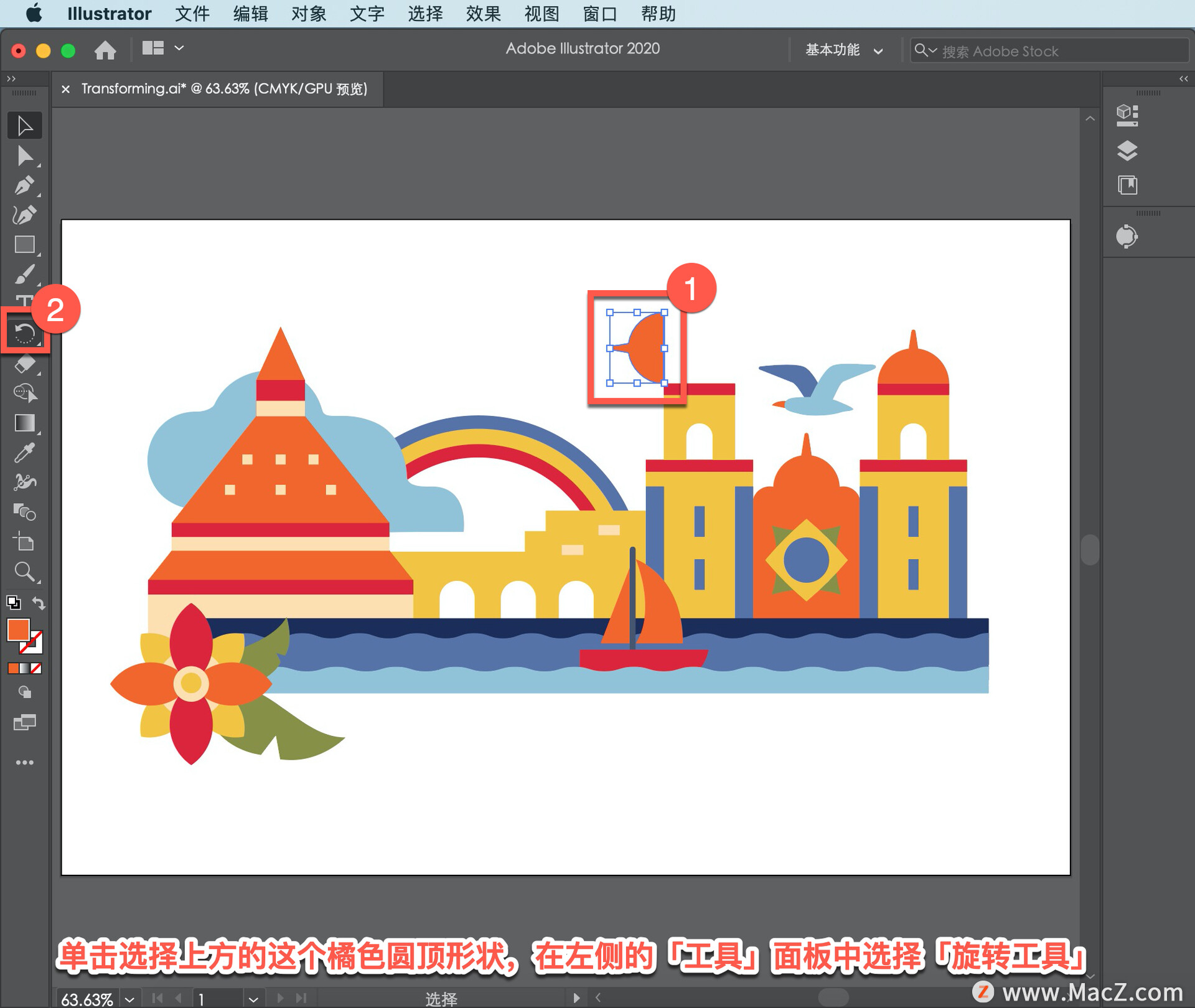Activate the Eyedropper tool
The width and height of the screenshot is (1195, 1008).
tap(24, 453)
